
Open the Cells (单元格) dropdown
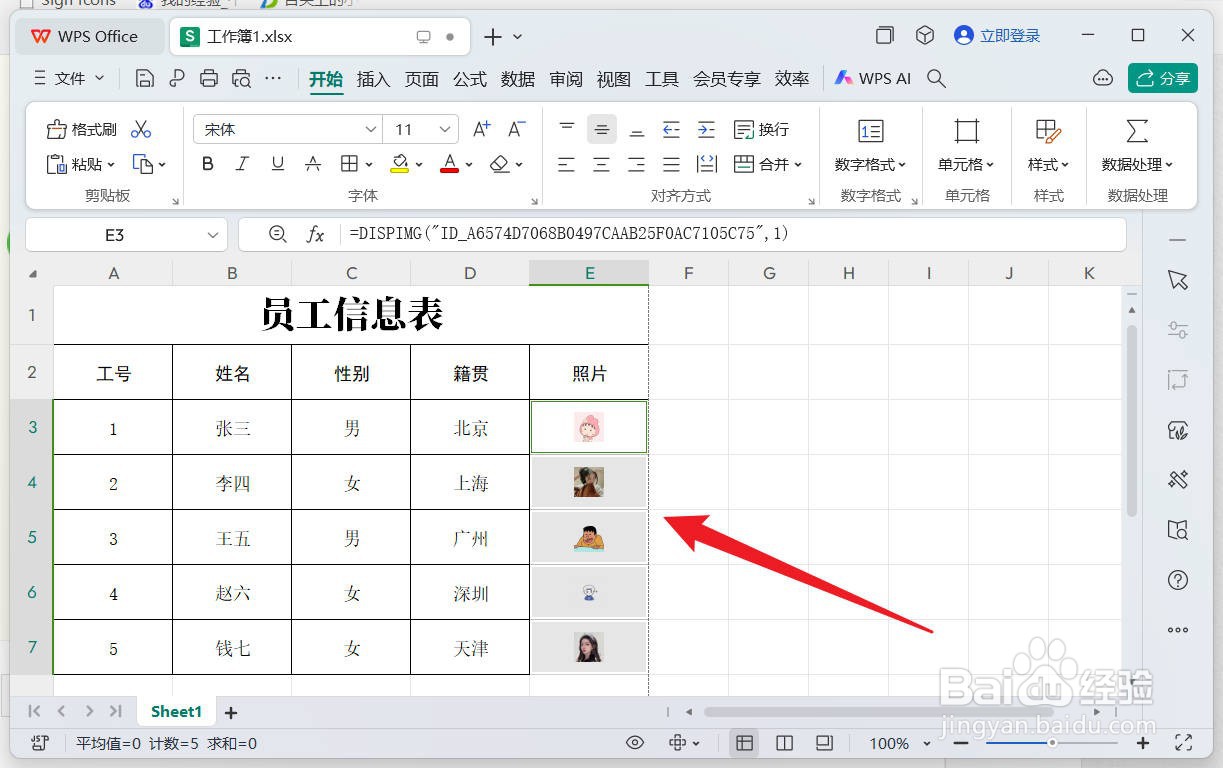pos(967,164)
